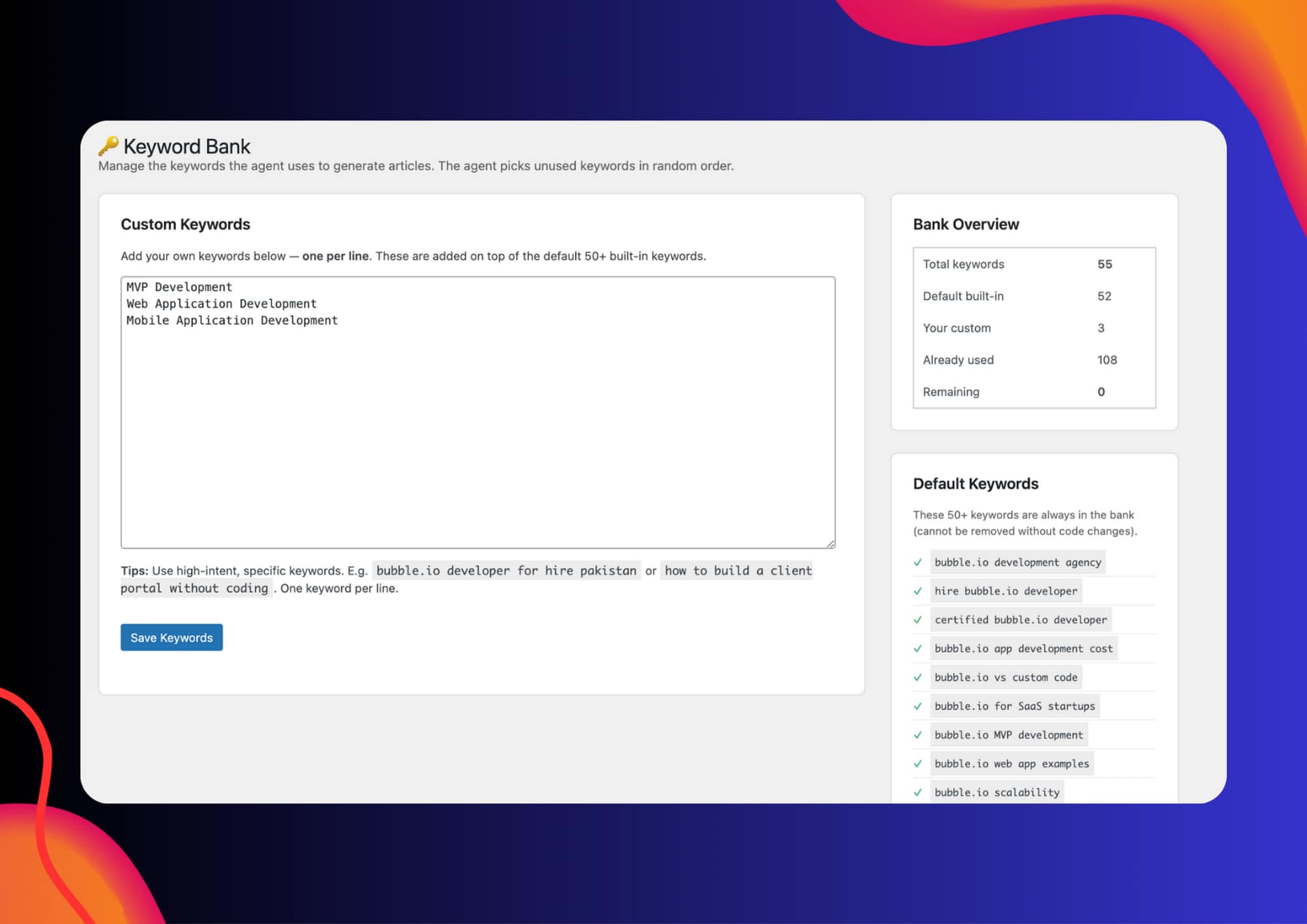Click the textarea resize handle corner

[x=830, y=543]
